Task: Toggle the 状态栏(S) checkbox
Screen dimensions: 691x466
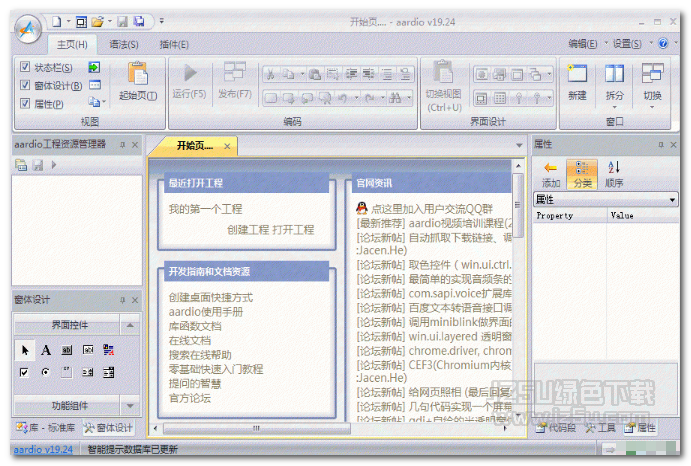Action: [x=25, y=67]
